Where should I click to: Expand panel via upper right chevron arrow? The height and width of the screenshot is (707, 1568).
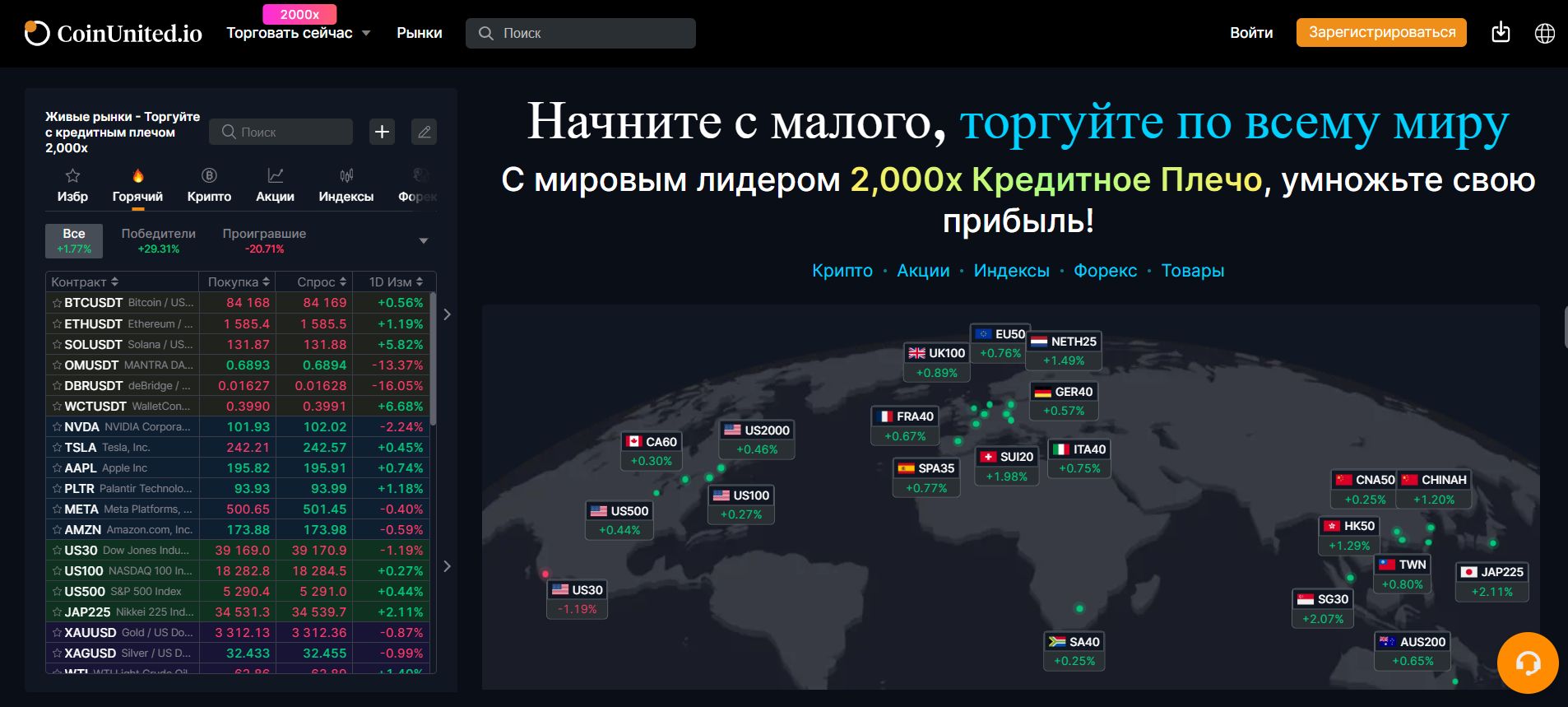click(447, 314)
